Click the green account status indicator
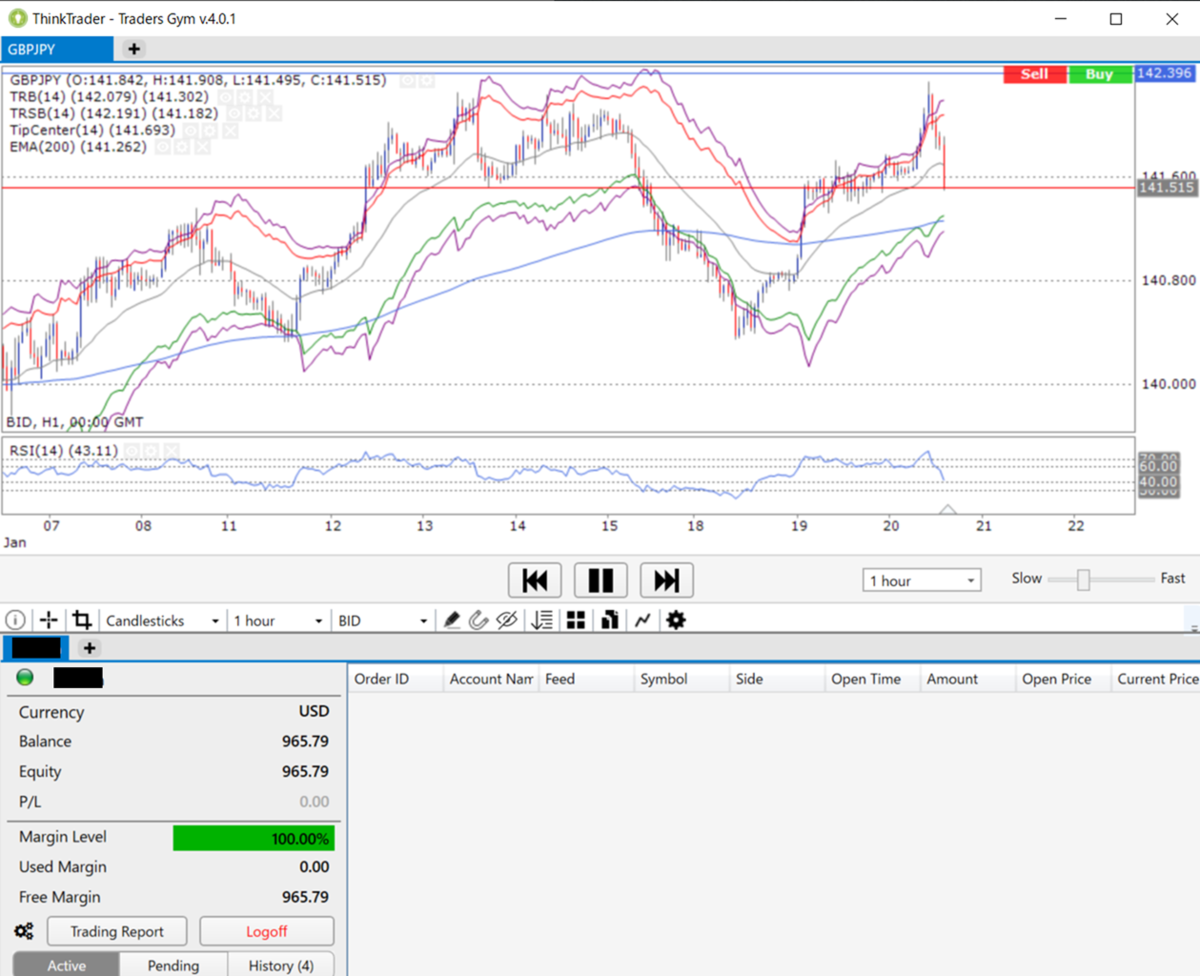This screenshot has height=976, width=1200. click(25, 678)
